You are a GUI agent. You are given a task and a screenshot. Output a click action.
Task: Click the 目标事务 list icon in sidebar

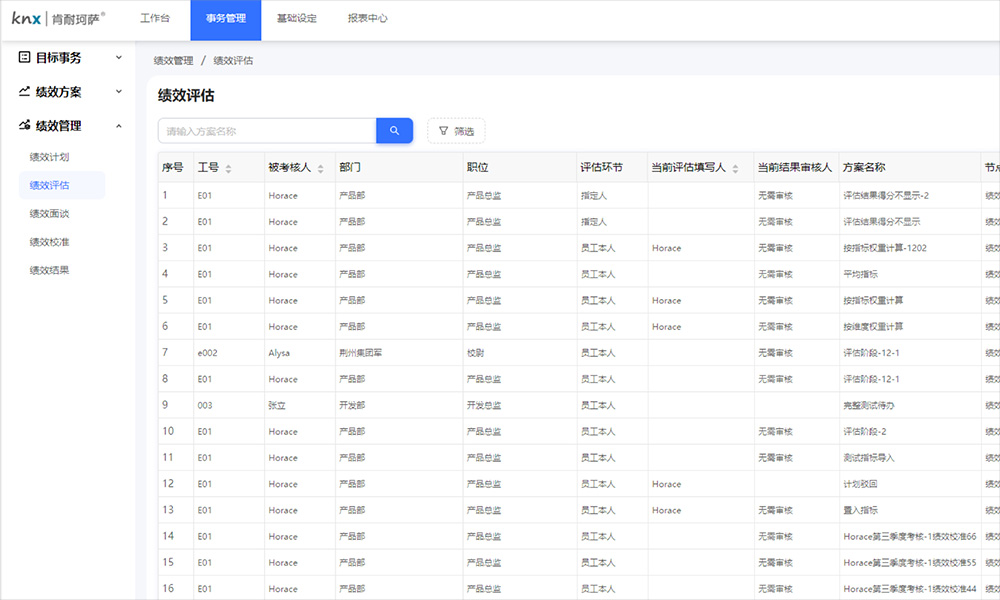24,57
